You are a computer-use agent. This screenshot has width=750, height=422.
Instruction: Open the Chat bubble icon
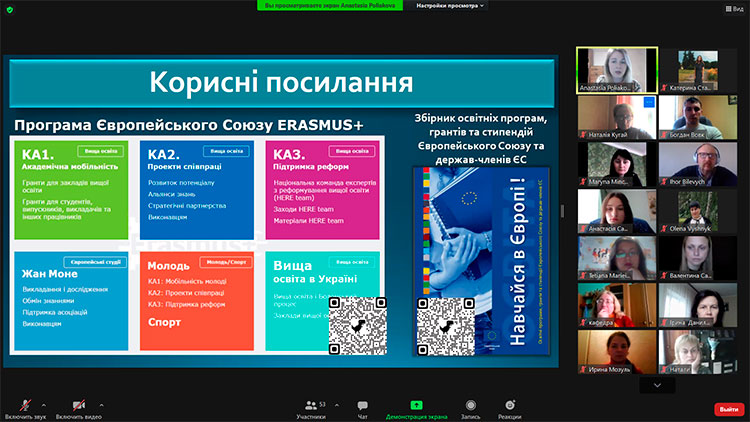pyautogui.click(x=362, y=406)
